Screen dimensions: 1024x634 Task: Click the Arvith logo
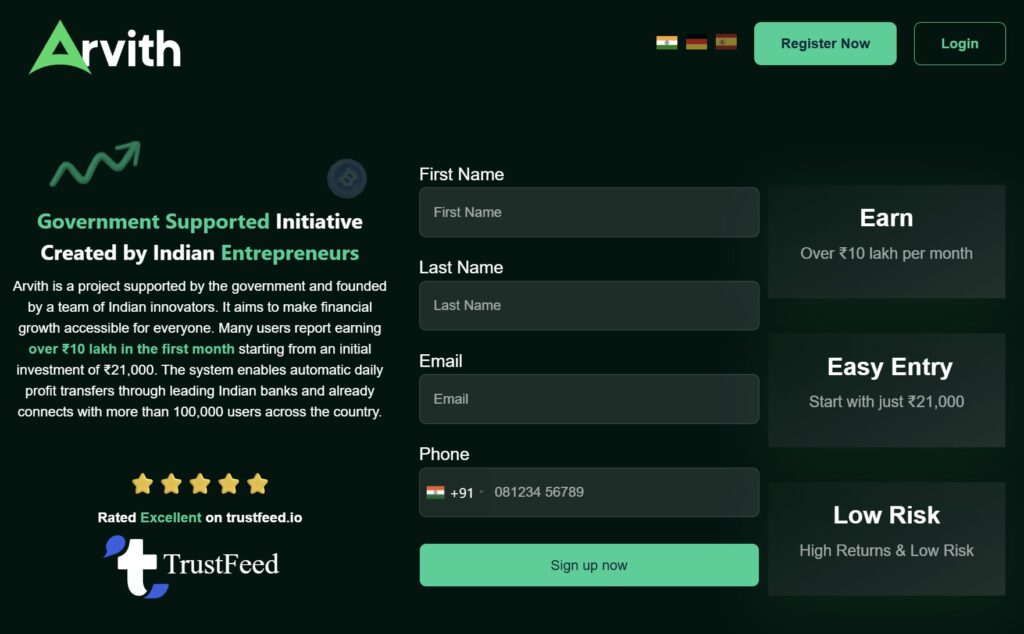tap(103, 48)
